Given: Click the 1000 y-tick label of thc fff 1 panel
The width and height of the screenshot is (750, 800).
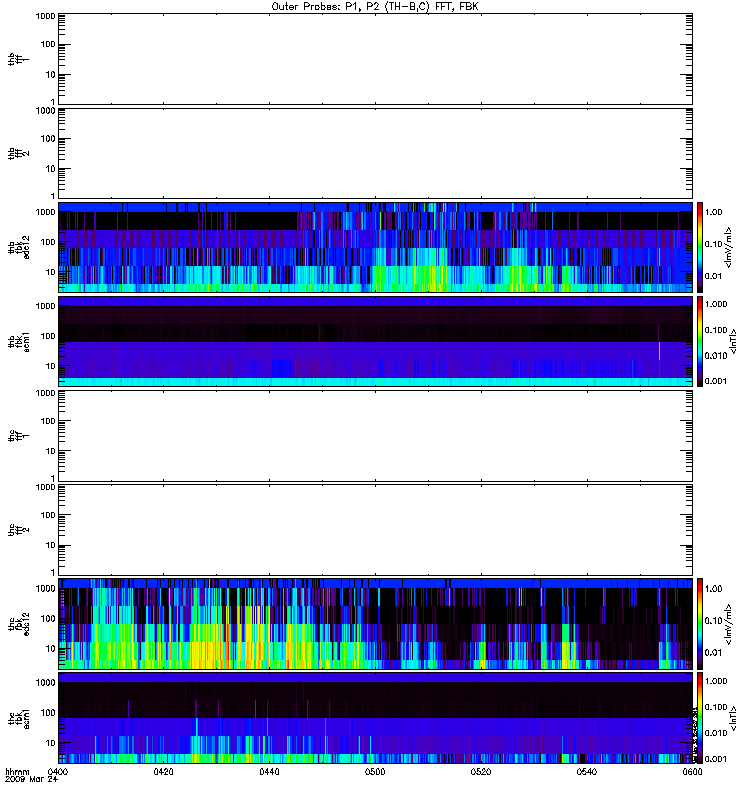Looking at the screenshot, I should click(45, 393).
